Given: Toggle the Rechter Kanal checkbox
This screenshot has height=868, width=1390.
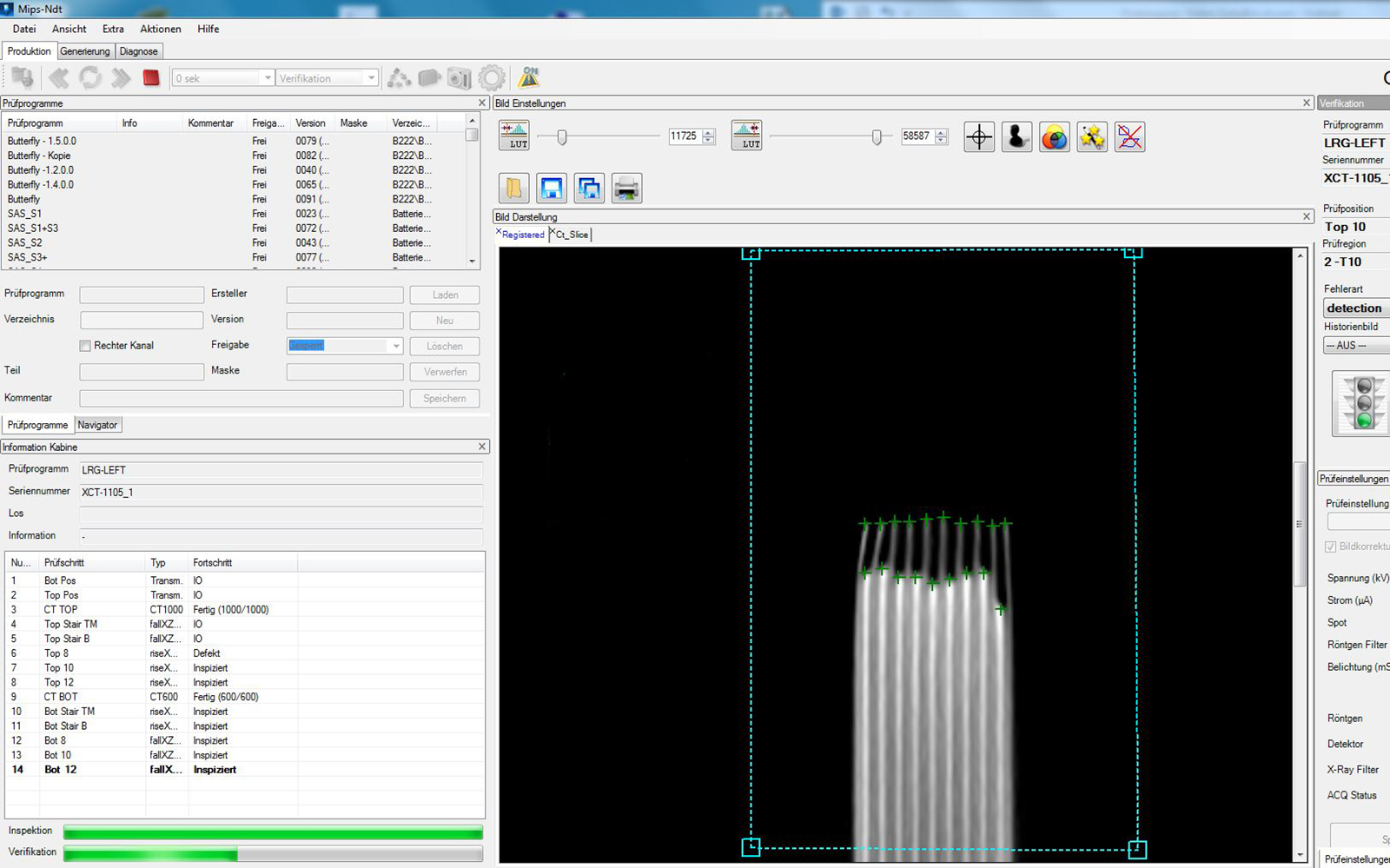Looking at the screenshot, I should [85, 346].
